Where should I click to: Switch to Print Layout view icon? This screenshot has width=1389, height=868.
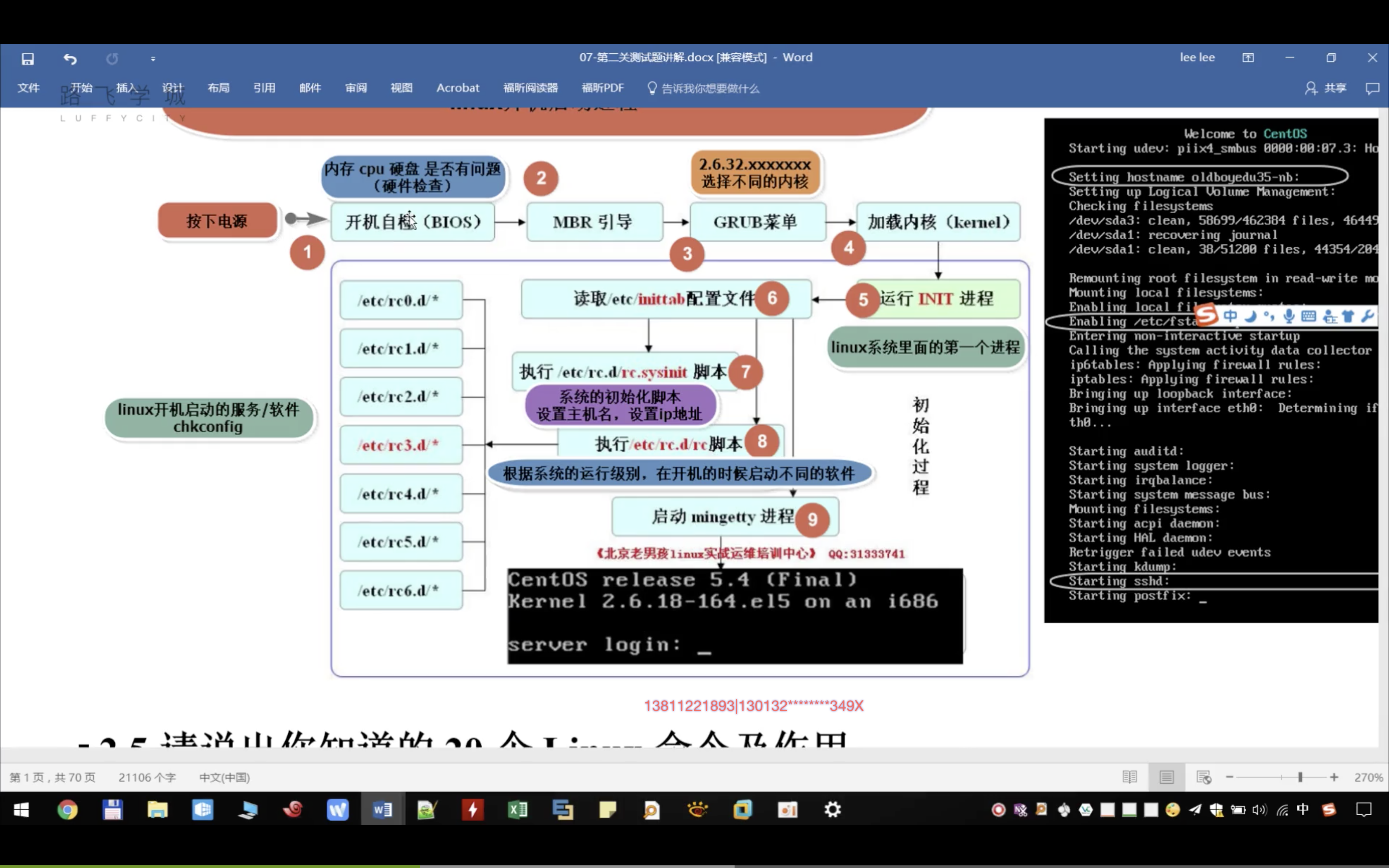click(1166, 777)
